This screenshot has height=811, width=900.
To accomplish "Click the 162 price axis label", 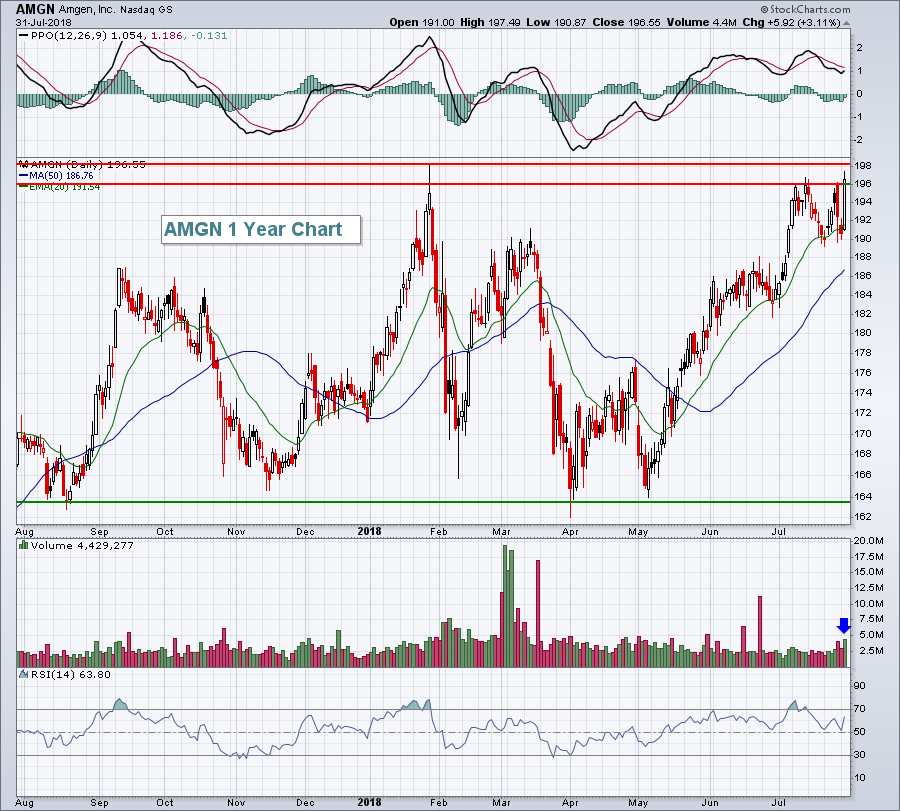I will click(x=863, y=517).
